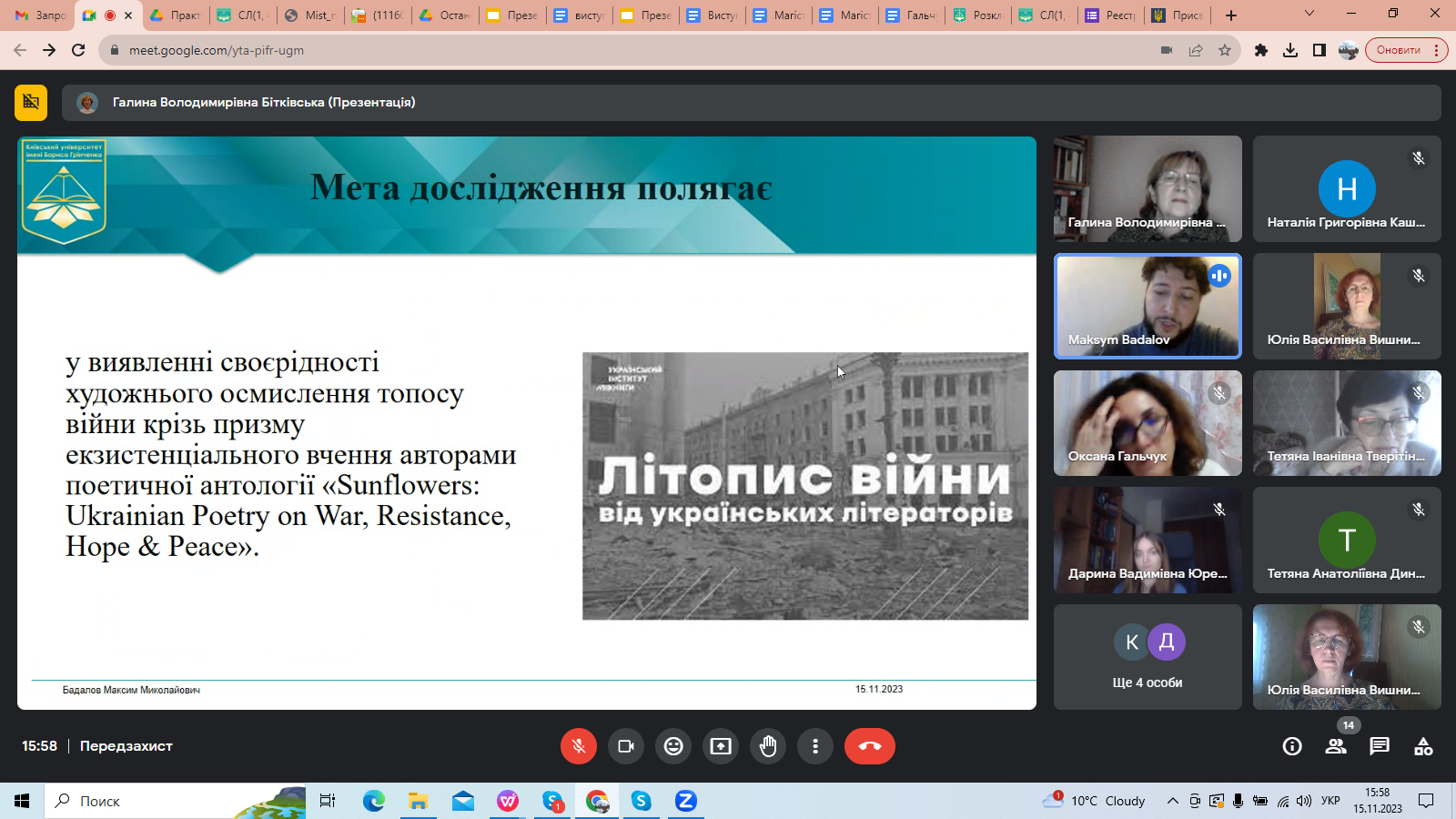The image size is (1456, 819).
Task: Open a new browser tab
Action: (x=1231, y=15)
